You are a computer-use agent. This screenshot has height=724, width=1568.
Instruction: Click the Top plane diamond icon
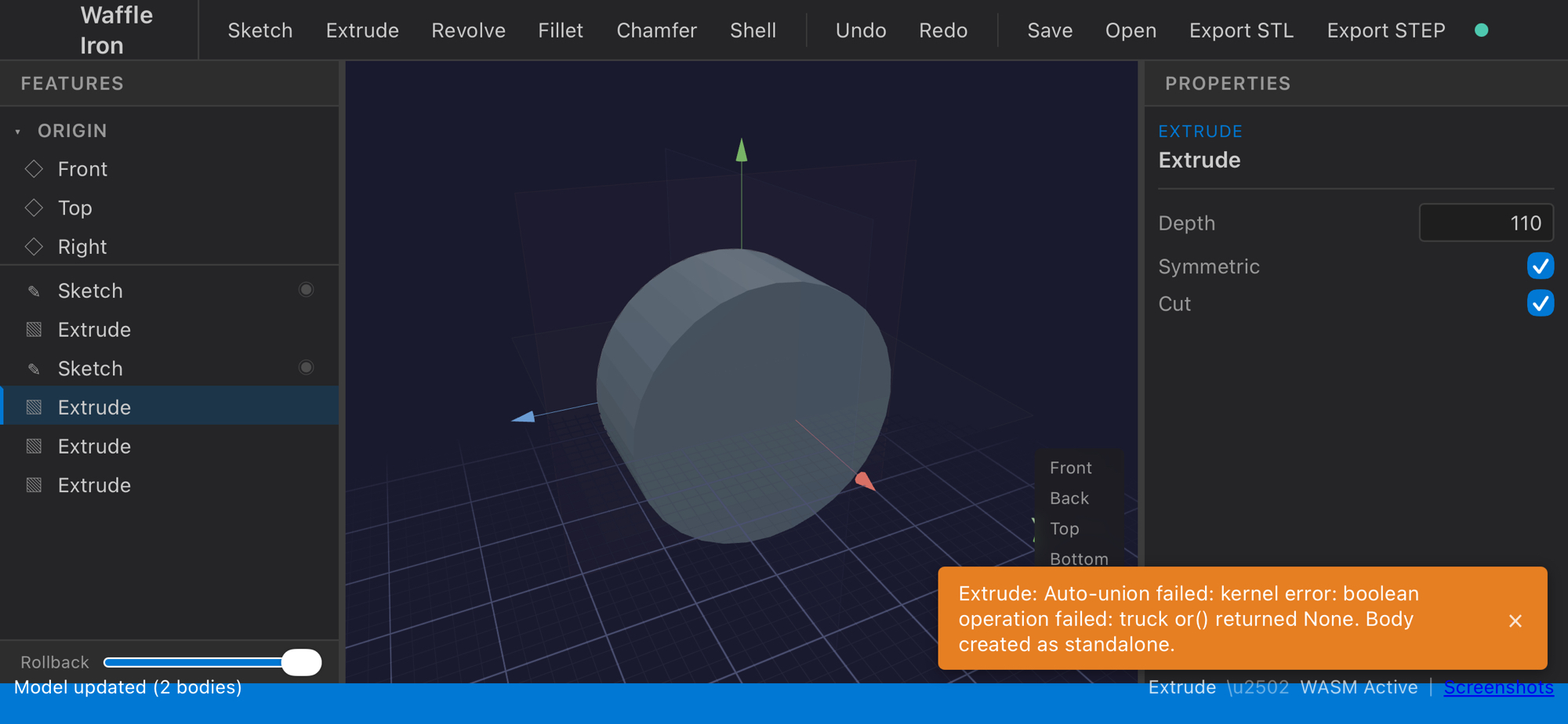(x=34, y=208)
